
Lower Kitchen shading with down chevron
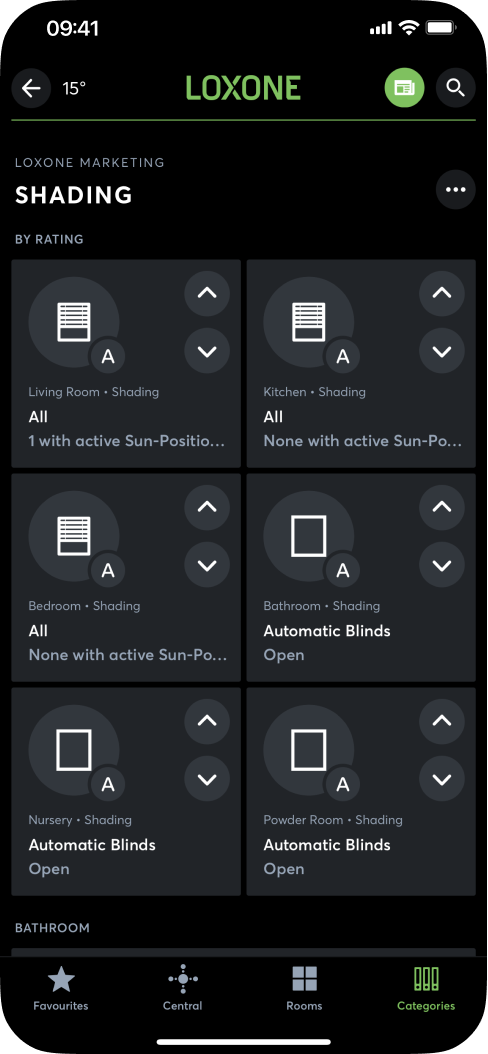pyautogui.click(x=442, y=351)
